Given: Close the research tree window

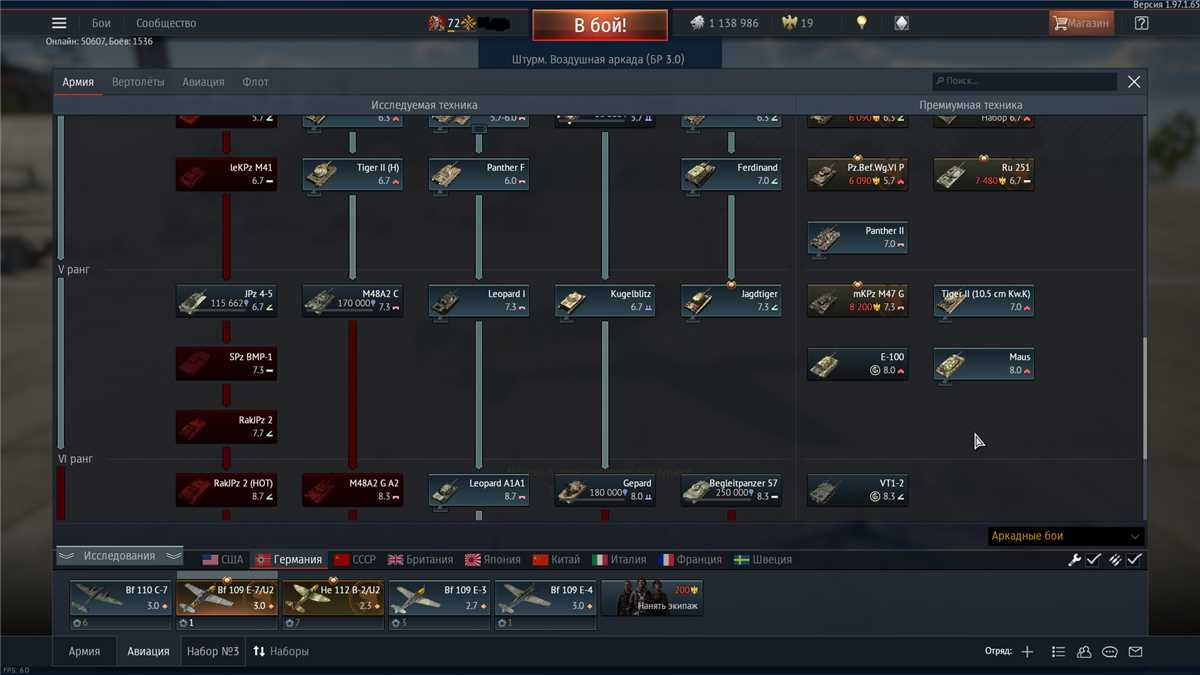Looking at the screenshot, I should 1134,82.
